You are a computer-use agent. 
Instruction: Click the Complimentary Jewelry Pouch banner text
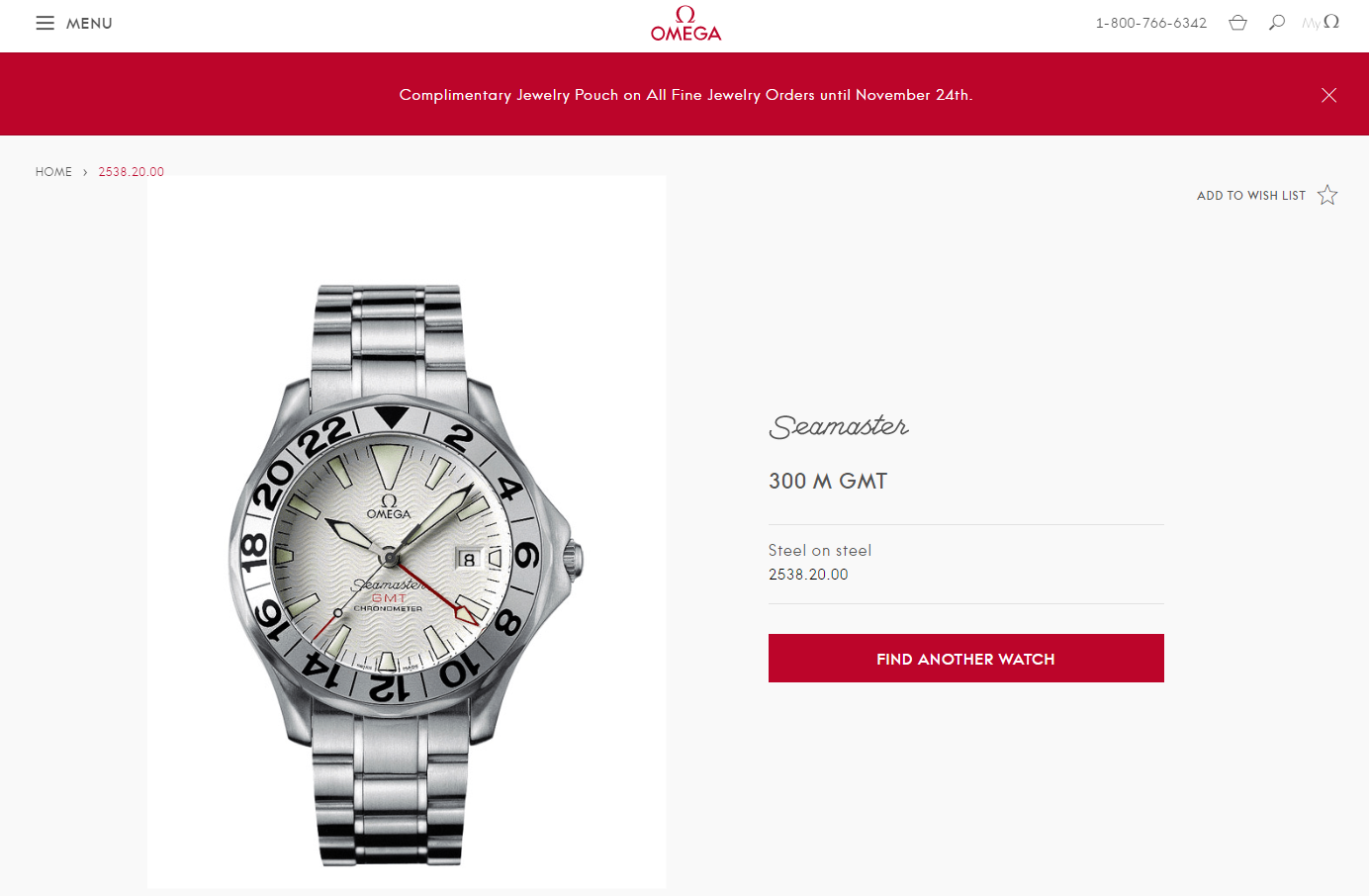685,95
